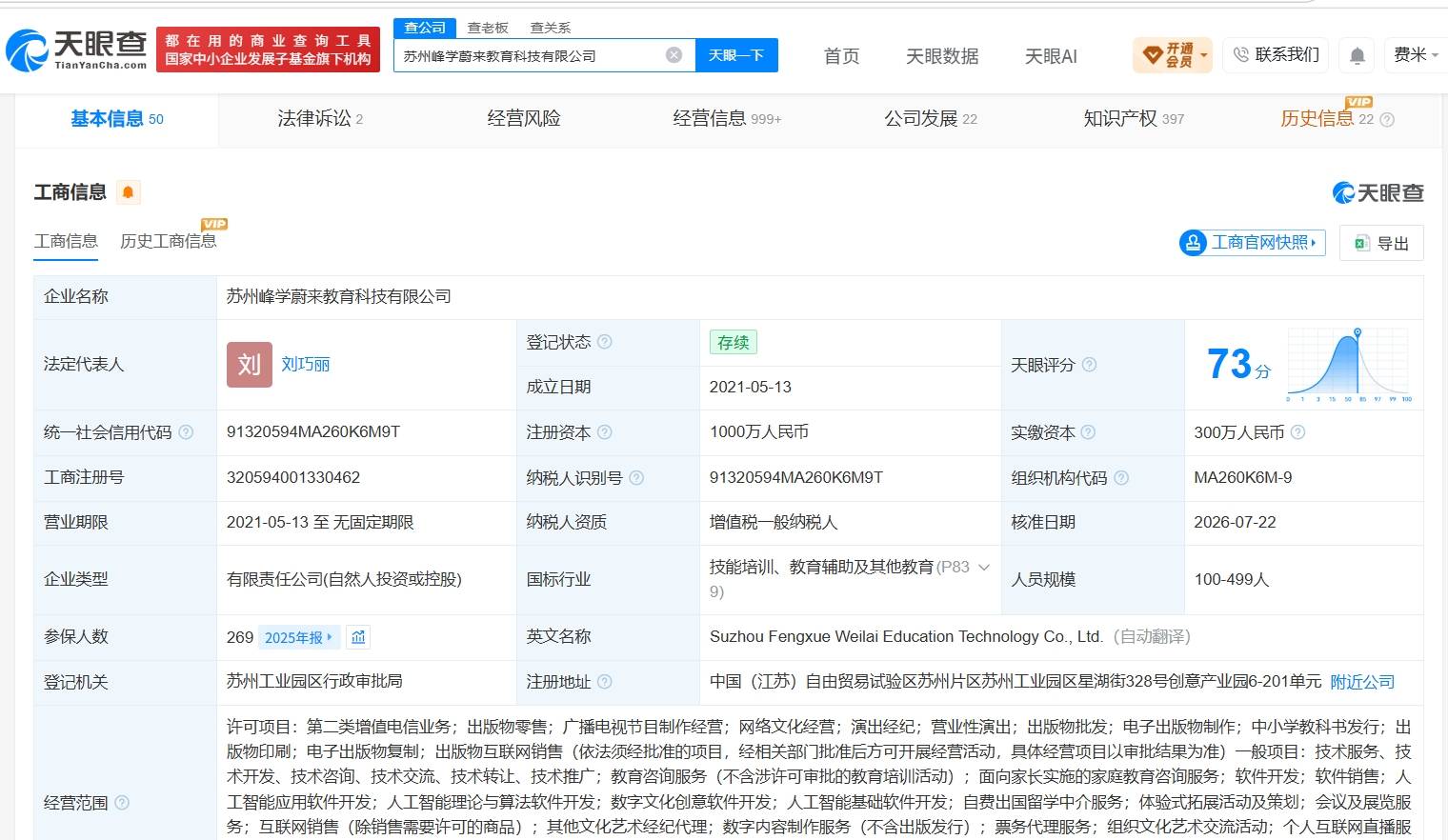Click the 天眼一下 search button
Screen dimensions: 1448x840
pyautogui.click(x=736, y=55)
